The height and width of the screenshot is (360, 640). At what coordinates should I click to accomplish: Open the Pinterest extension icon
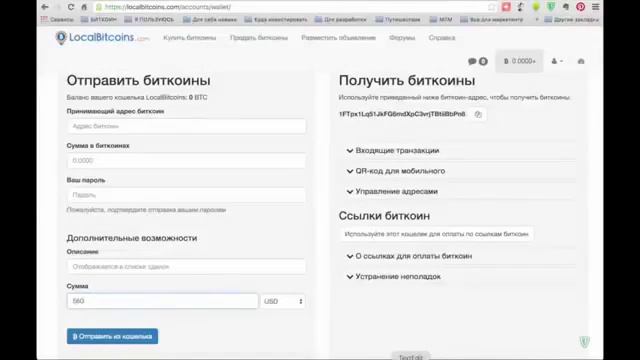tap(580, 7)
